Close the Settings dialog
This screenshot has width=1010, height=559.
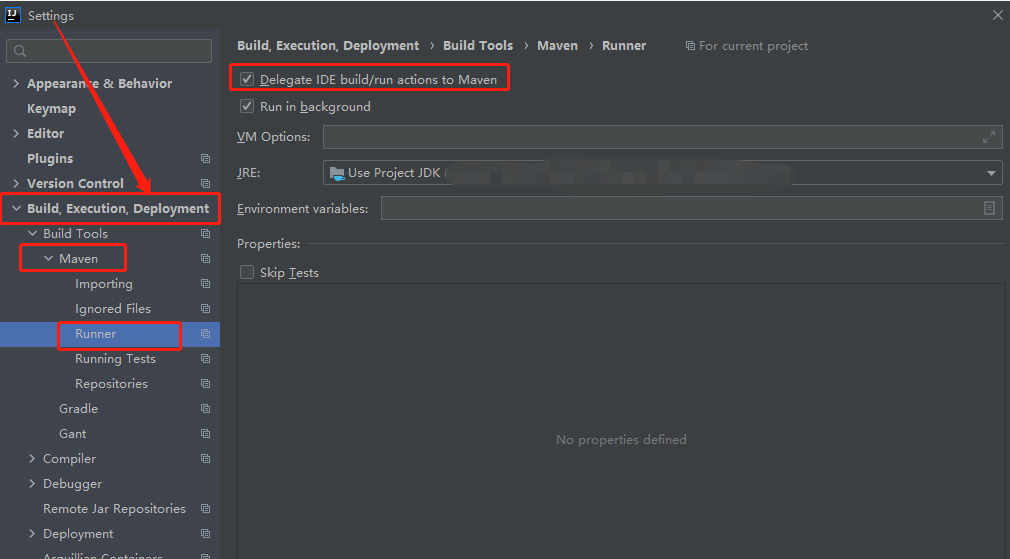click(997, 15)
